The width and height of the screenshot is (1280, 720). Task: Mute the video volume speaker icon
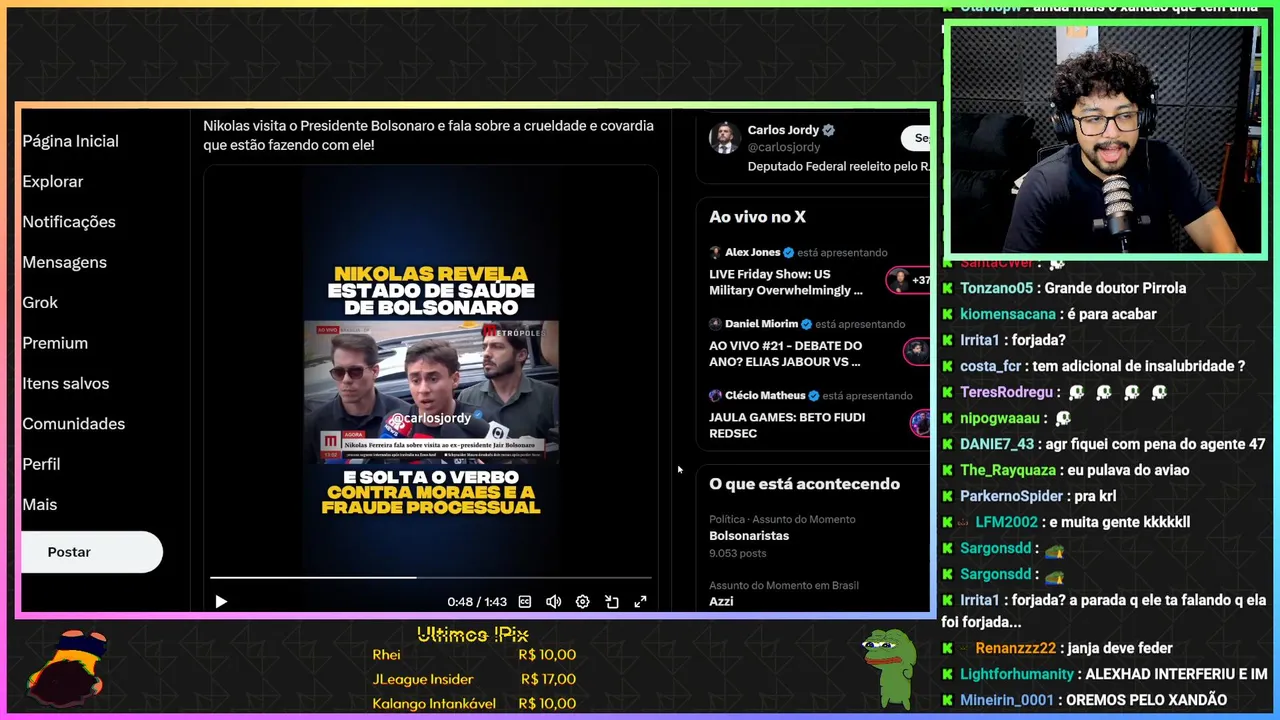click(x=553, y=601)
